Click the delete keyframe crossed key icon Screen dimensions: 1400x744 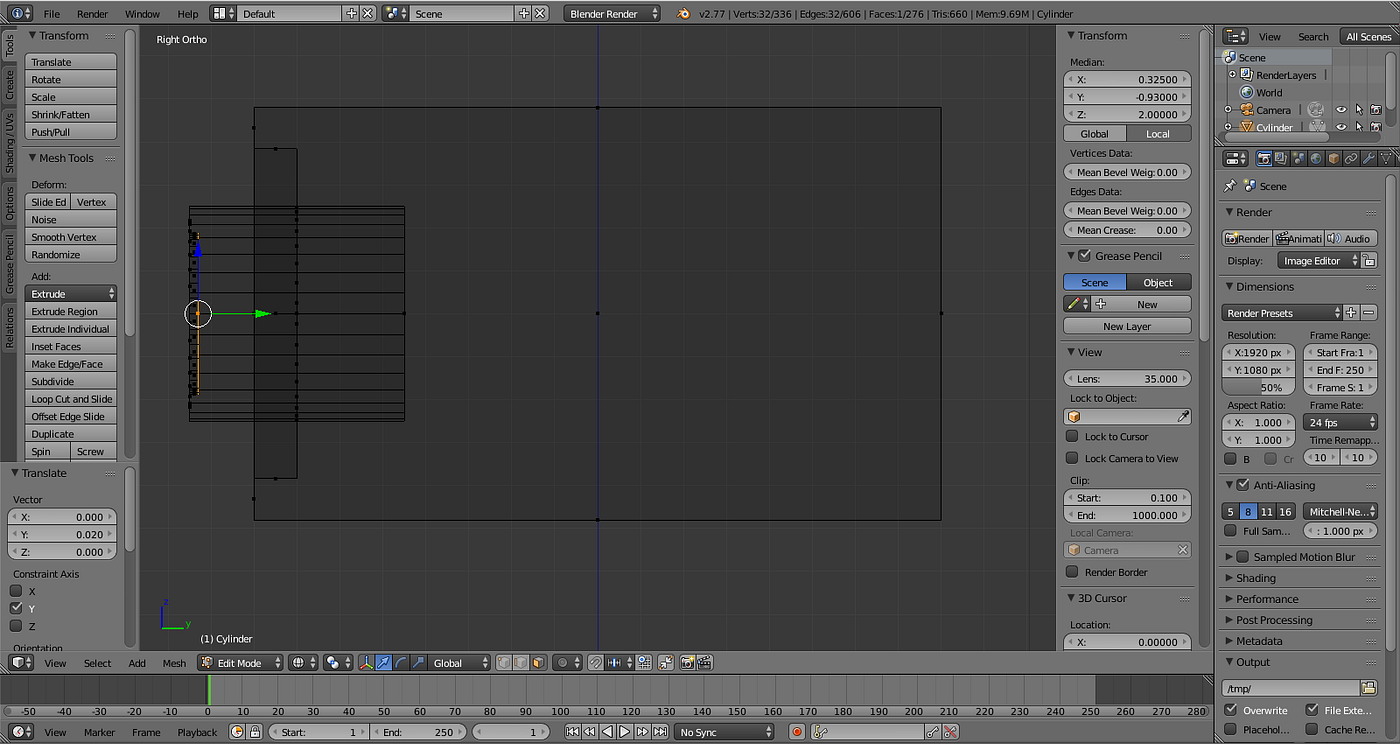[x=950, y=732]
